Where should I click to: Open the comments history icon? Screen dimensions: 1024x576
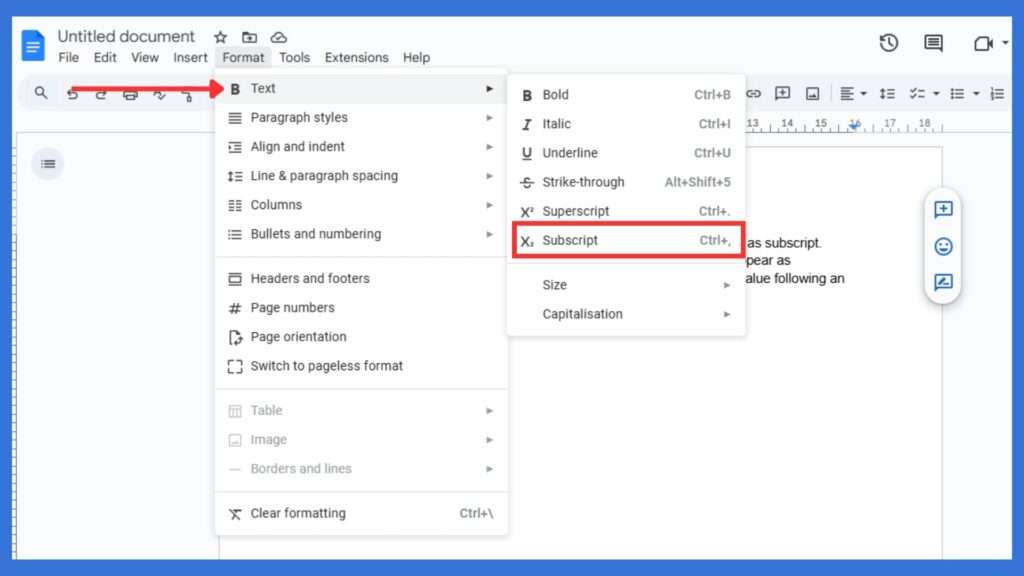tap(933, 43)
